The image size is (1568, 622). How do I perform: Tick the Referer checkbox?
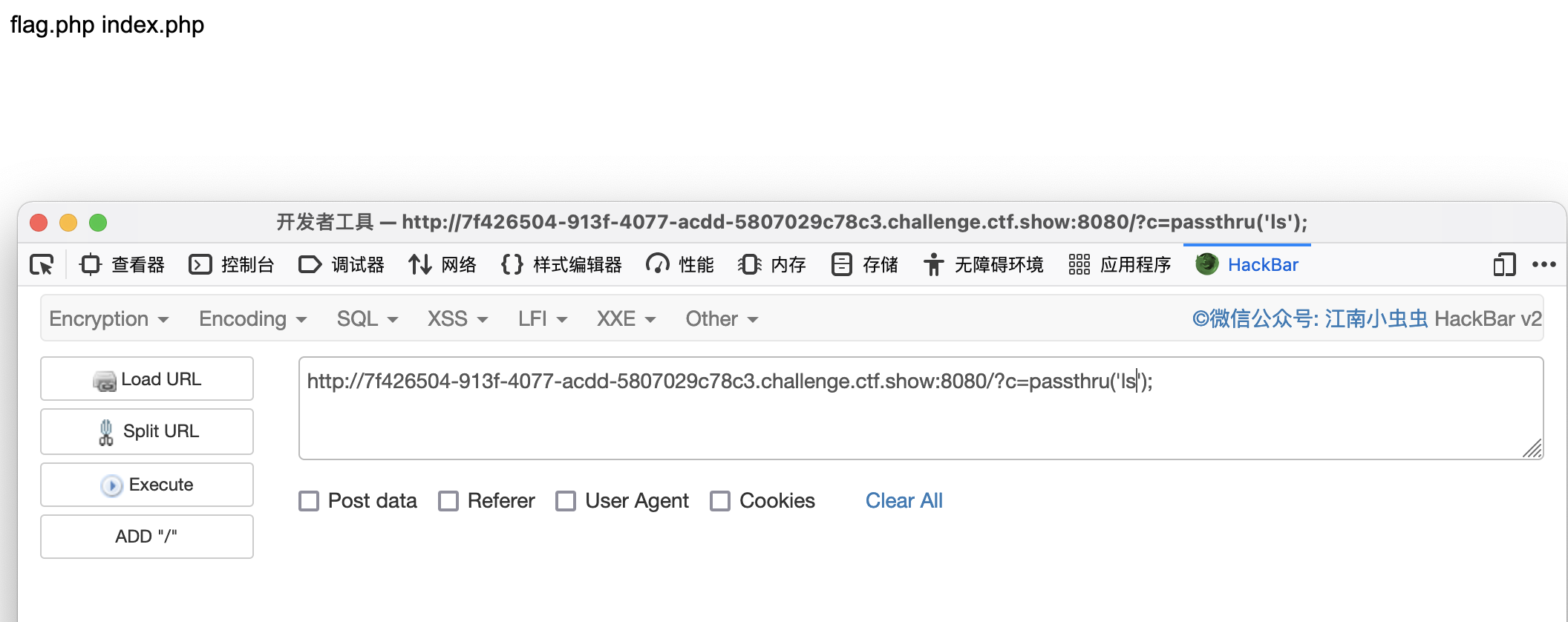(x=448, y=501)
